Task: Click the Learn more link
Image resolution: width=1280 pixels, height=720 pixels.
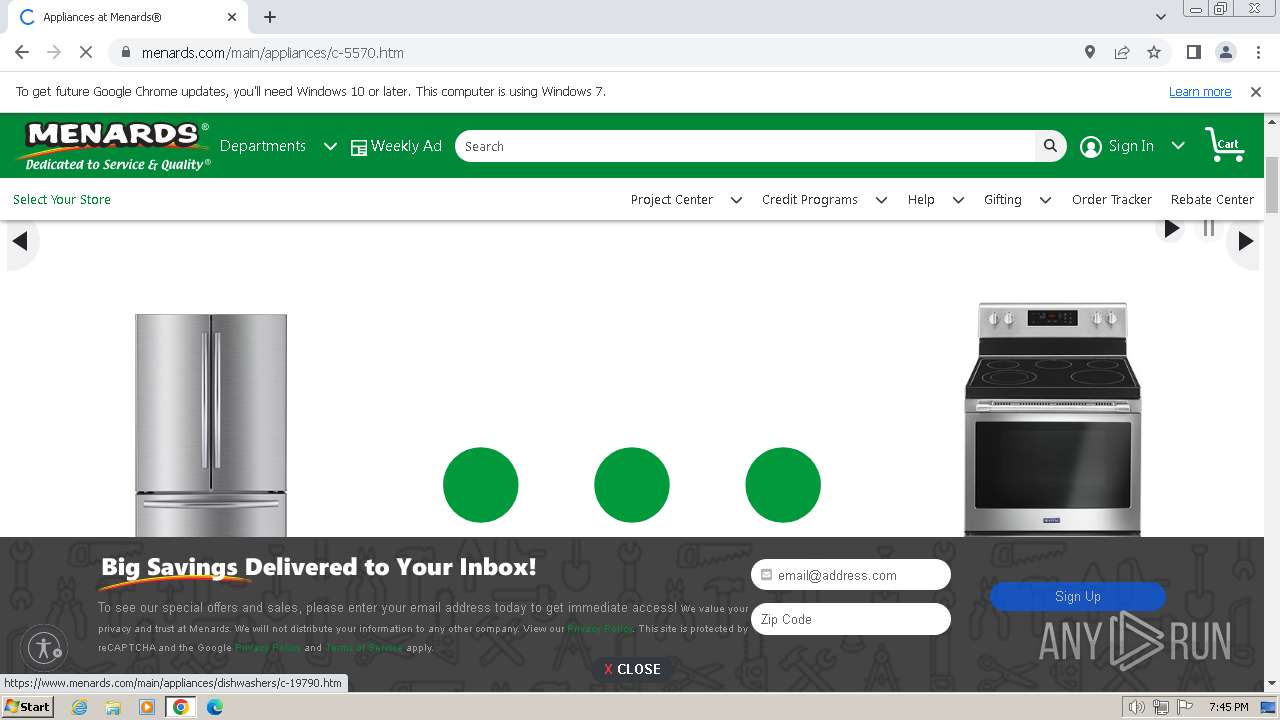Action: click(x=1200, y=91)
